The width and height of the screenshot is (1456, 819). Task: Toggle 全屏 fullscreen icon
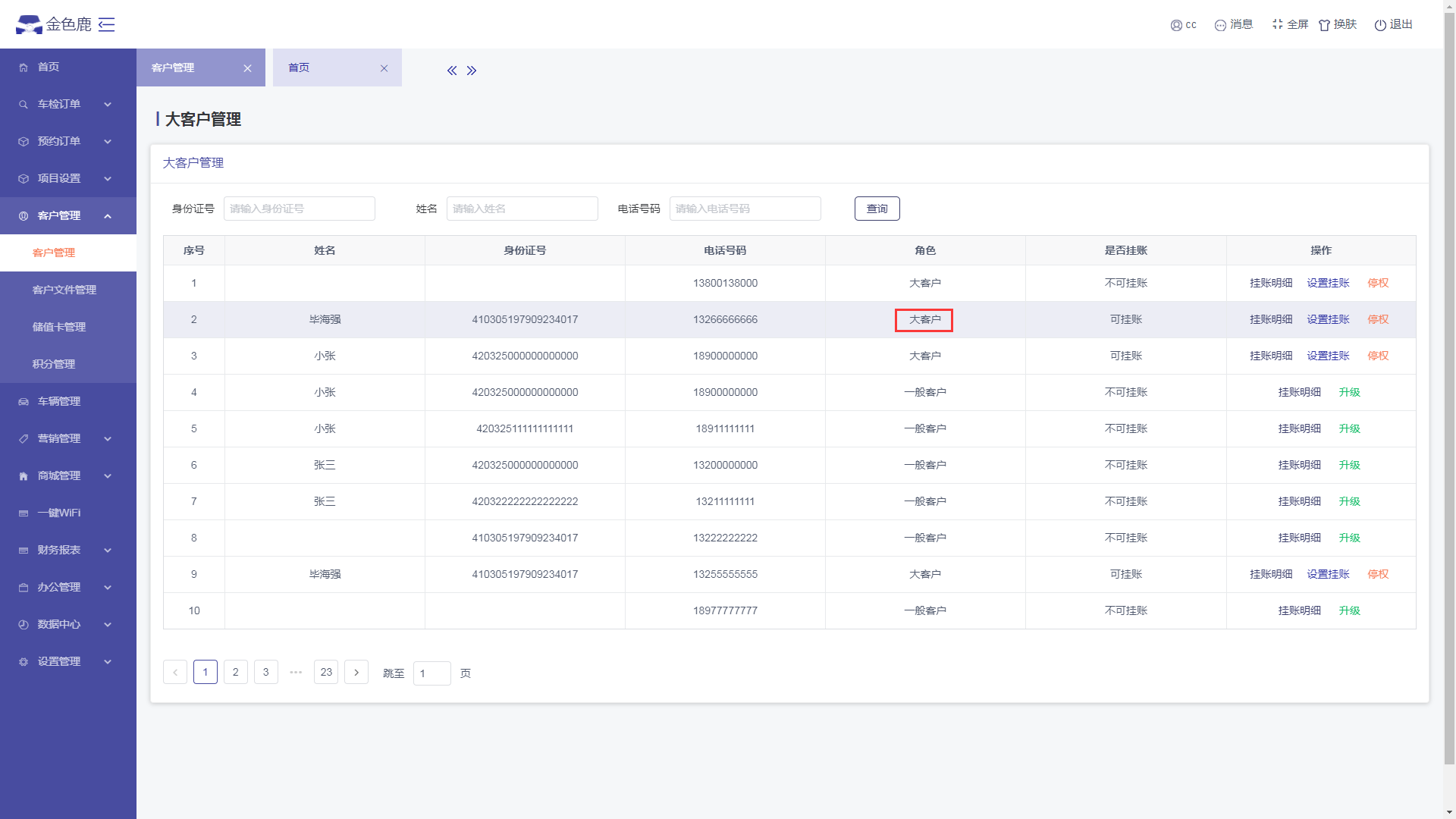1278,24
